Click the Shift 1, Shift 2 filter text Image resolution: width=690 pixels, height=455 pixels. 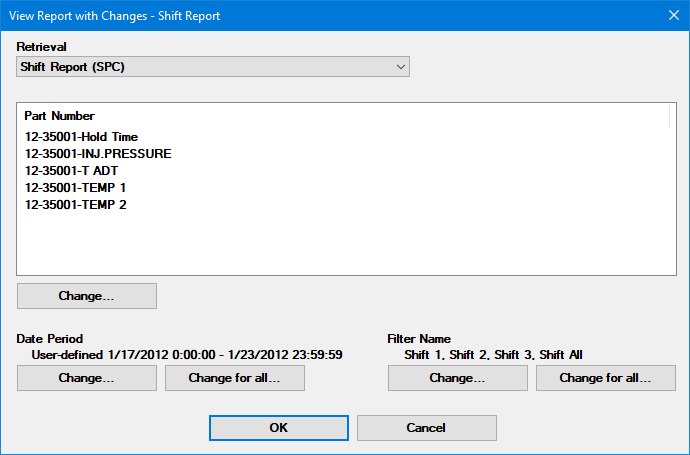[x=493, y=354]
